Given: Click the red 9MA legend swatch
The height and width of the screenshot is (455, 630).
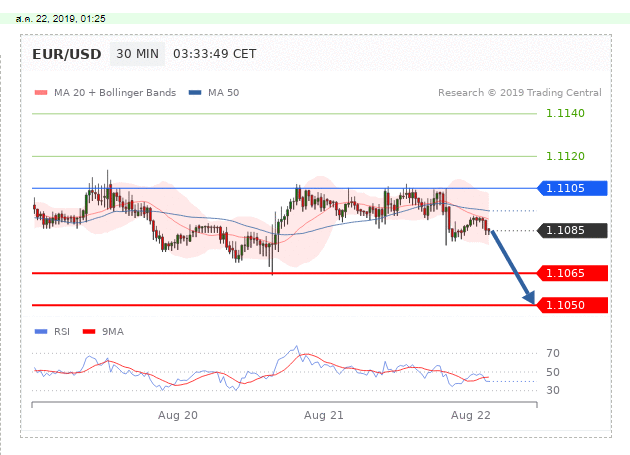Looking at the screenshot, I should [89, 332].
